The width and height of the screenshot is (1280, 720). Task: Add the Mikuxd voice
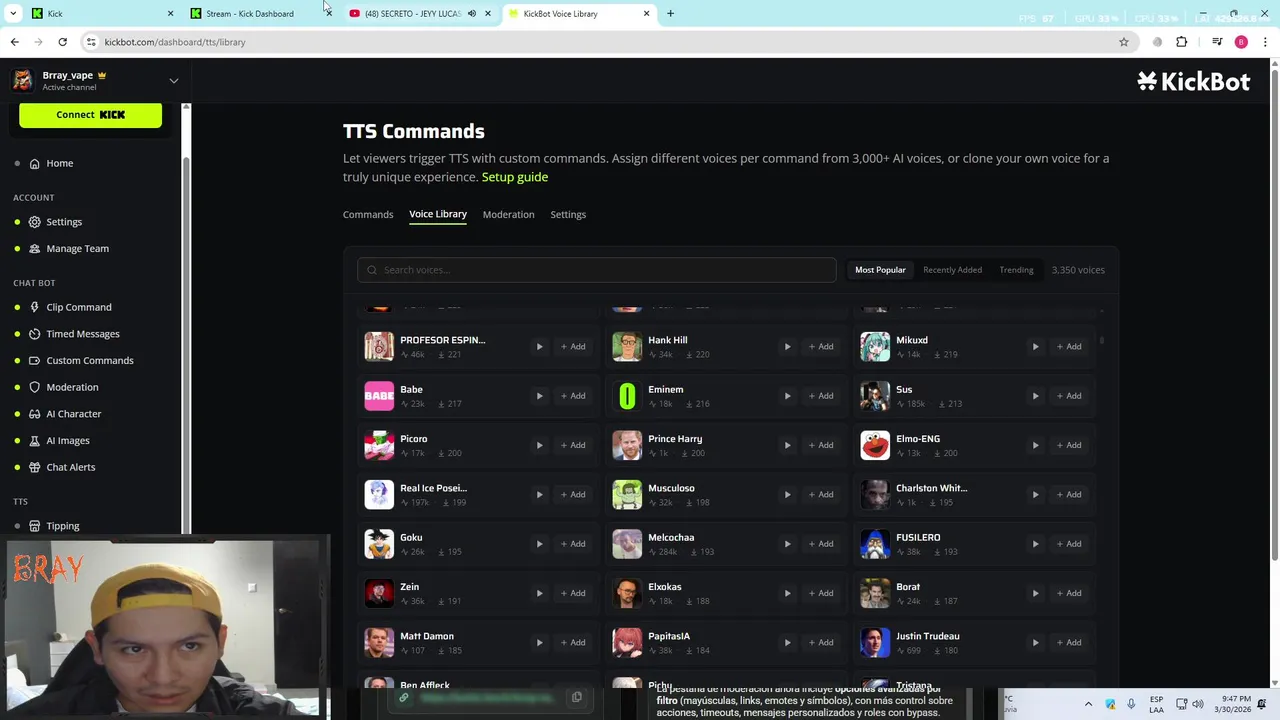click(1068, 347)
